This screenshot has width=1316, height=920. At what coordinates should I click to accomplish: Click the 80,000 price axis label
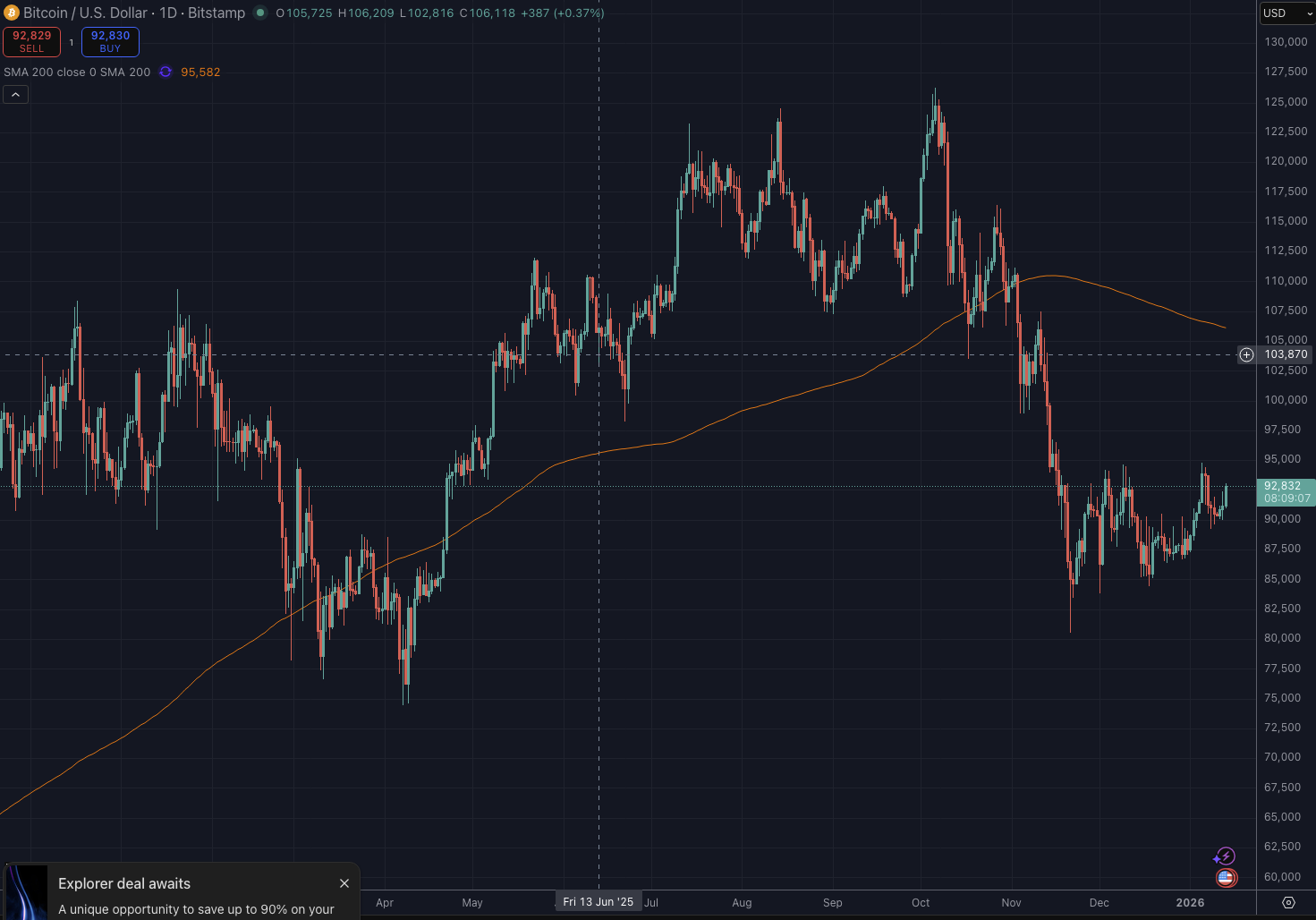(1283, 638)
